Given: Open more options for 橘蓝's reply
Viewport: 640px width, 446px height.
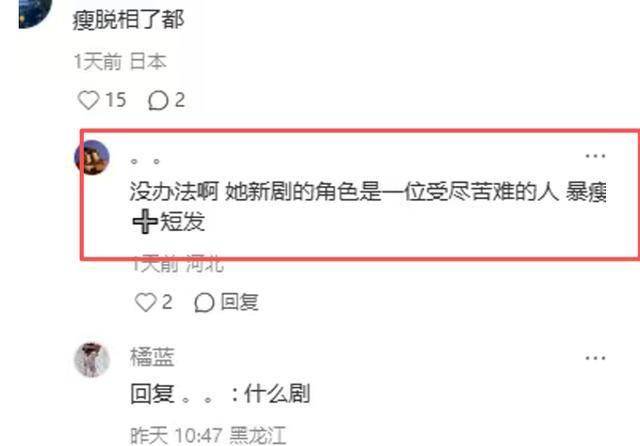Looking at the screenshot, I should [595, 358].
